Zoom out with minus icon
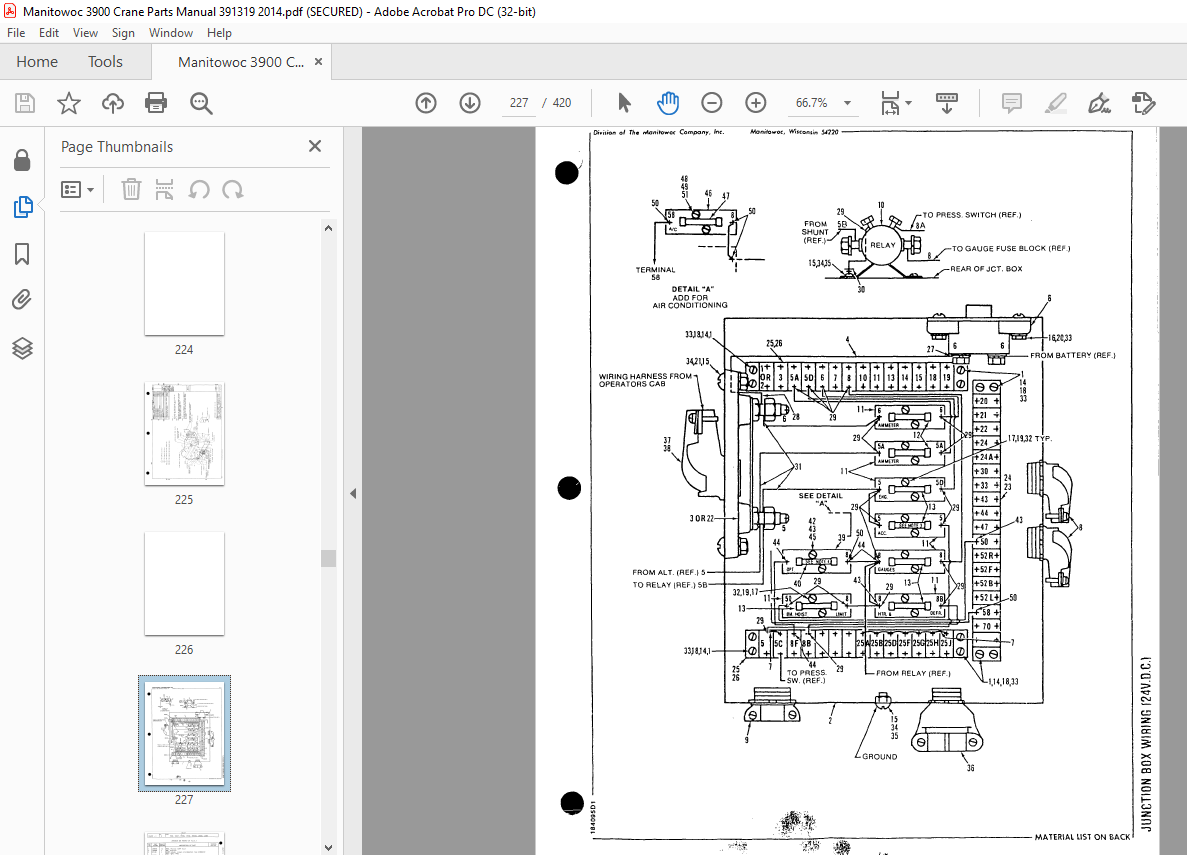This screenshot has height=855, width=1187. click(712, 103)
